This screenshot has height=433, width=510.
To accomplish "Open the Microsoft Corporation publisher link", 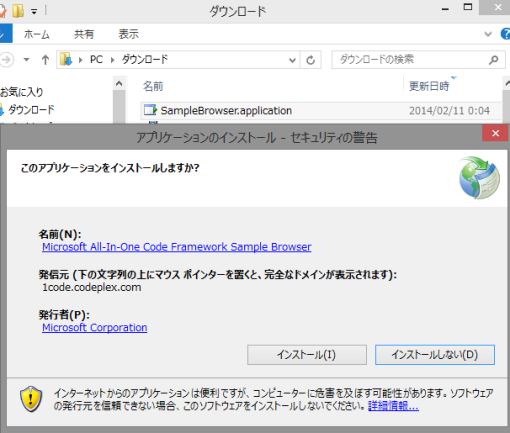I will pyautogui.click(x=95, y=328).
